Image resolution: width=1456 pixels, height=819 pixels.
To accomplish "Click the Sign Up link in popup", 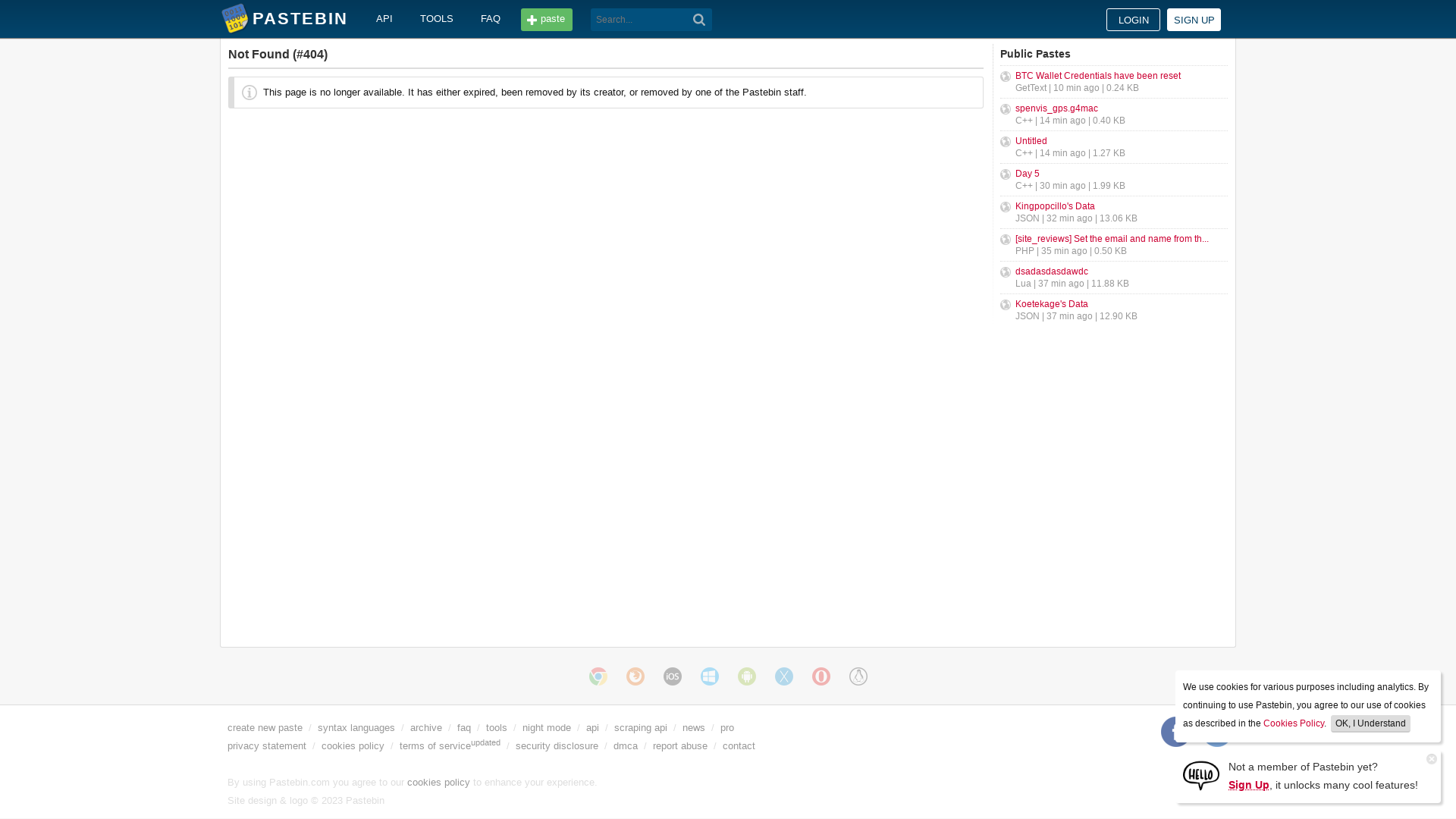I will click(x=1249, y=785).
